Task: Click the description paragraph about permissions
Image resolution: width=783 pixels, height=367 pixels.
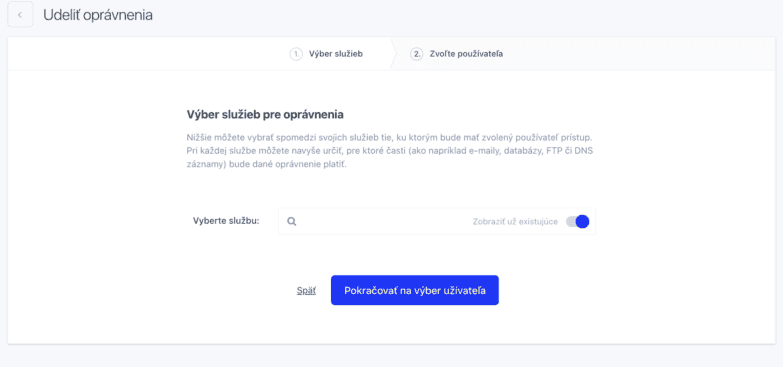Action: coord(390,151)
